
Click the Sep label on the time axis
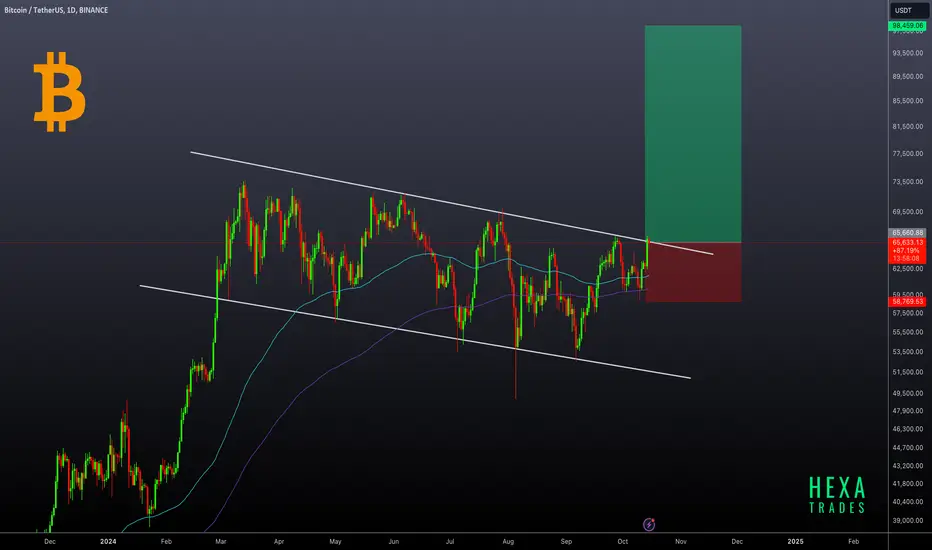click(566, 541)
